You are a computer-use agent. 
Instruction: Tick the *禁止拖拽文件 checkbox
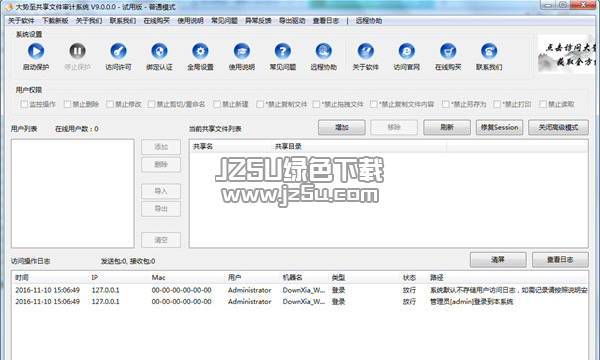coord(316,104)
